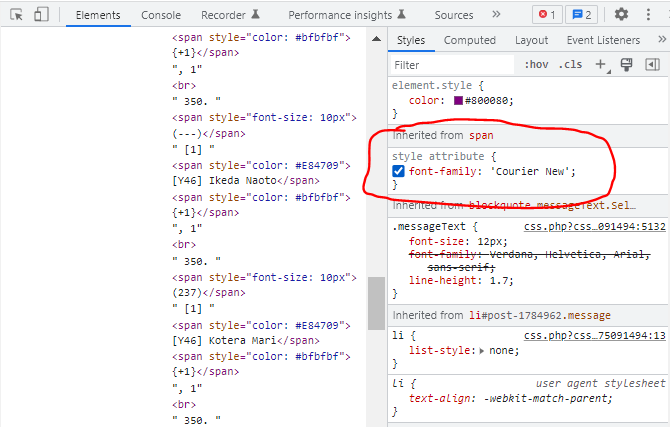Toggle the :hov element state button
This screenshot has height=427, width=670.
coord(536,65)
